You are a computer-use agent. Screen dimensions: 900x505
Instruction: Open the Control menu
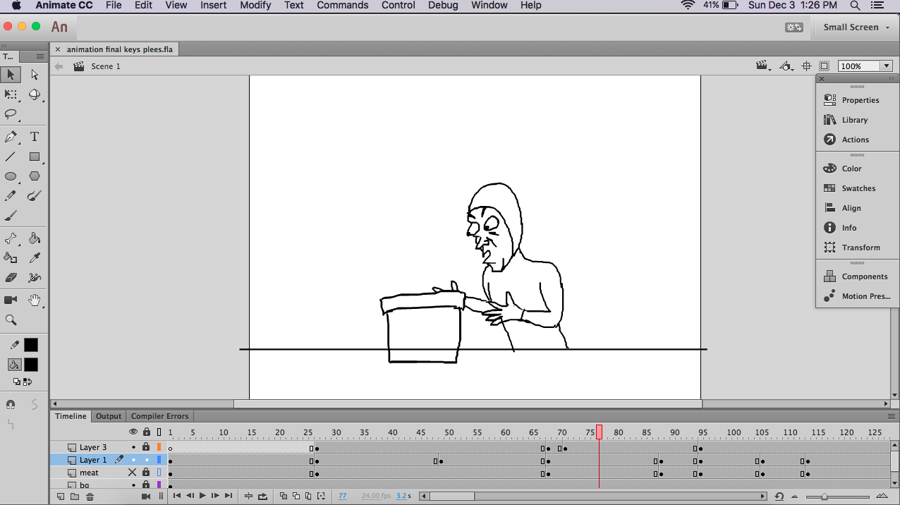398,5
